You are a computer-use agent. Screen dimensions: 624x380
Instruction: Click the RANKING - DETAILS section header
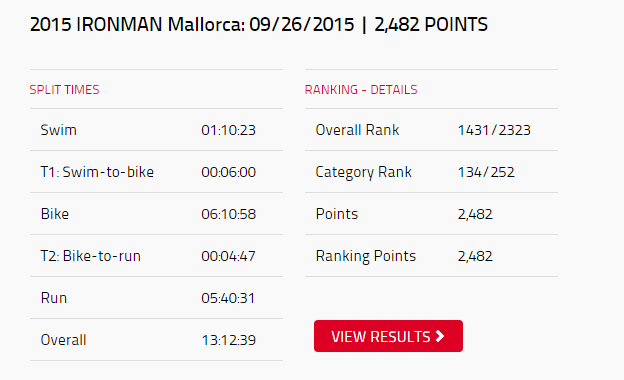(361, 90)
